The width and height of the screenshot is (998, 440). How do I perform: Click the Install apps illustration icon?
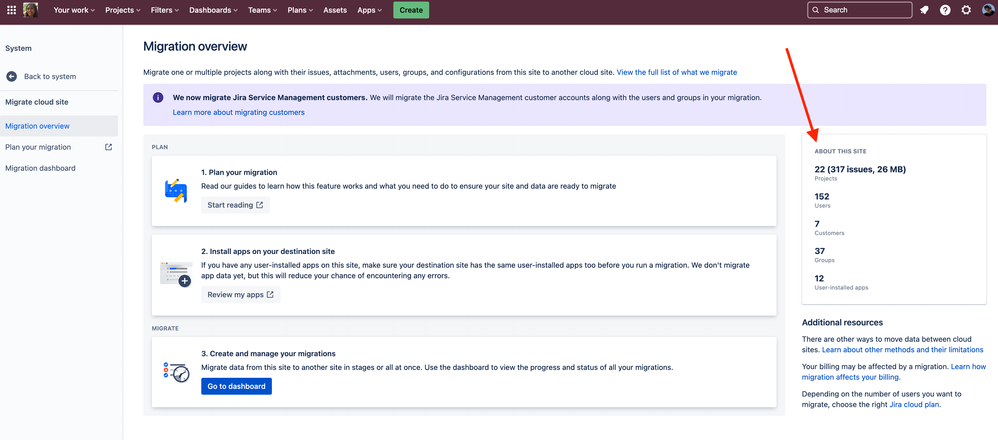click(x=176, y=274)
